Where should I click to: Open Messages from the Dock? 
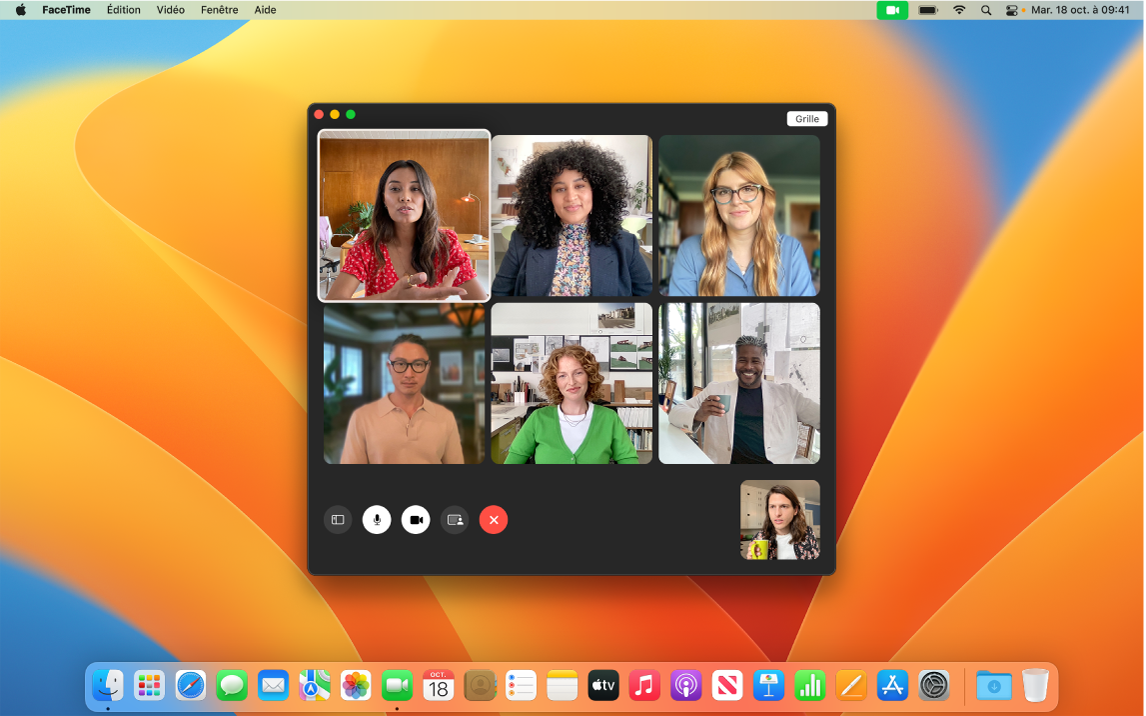[231, 686]
